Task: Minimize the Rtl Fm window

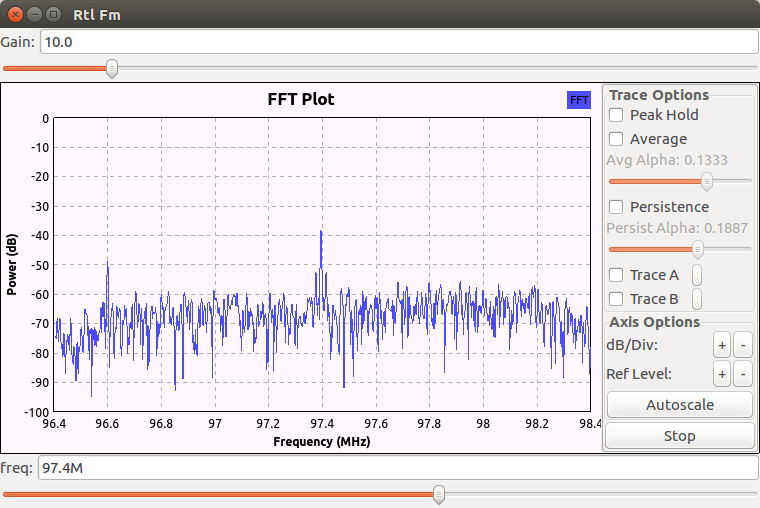Action: [34, 15]
